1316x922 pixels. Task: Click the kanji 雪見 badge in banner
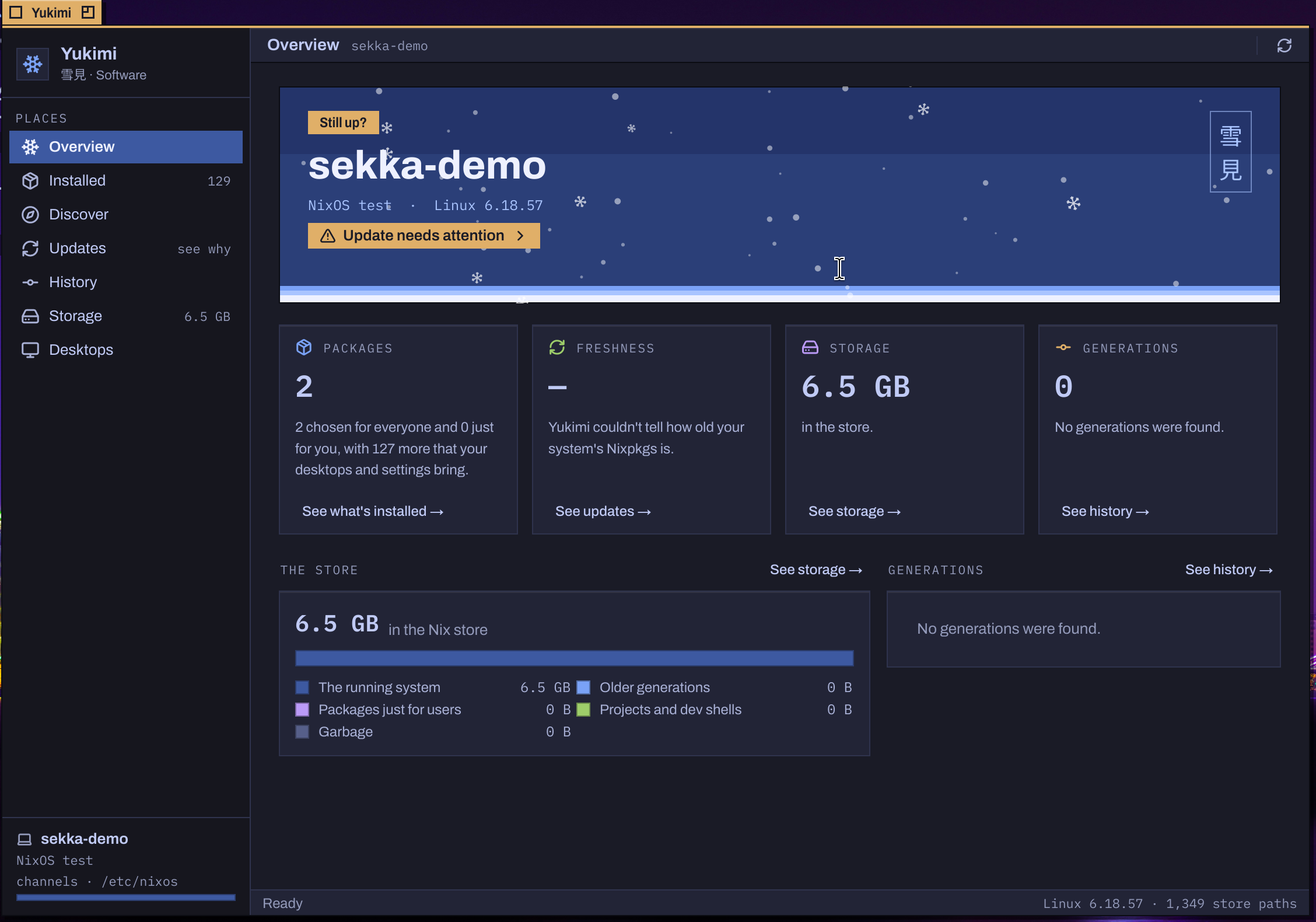click(x=1231, y=152)
